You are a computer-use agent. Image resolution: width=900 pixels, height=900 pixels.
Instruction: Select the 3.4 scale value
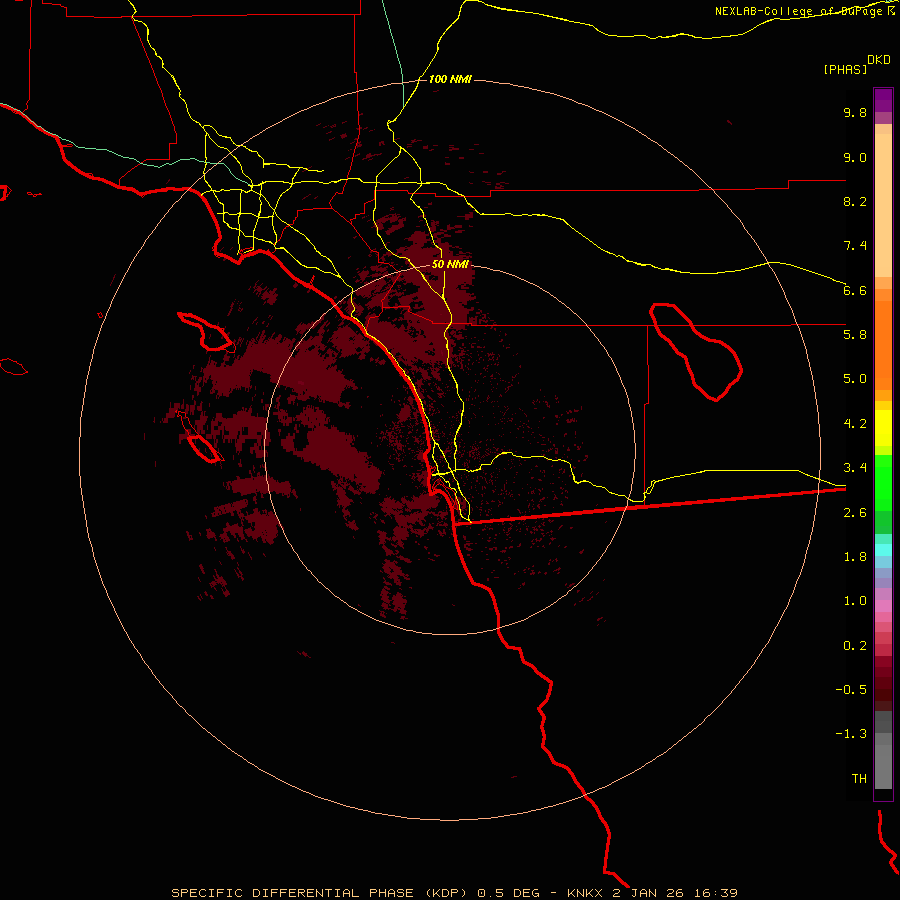click(x=855, y=468)
